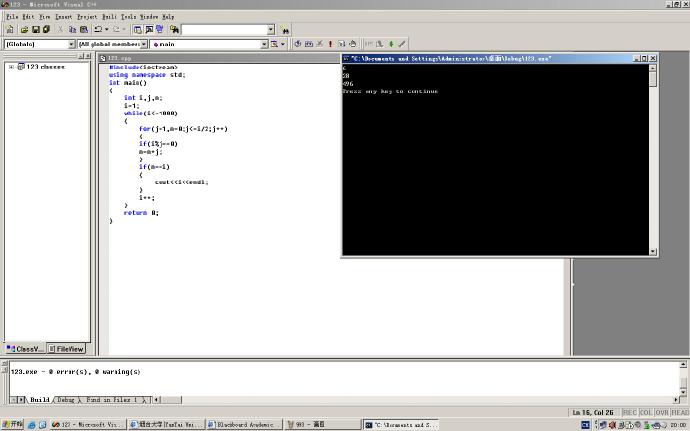Select the Find in Files 1 tab
This screenshot has height=431, width=690.
[x=112, y=400]
